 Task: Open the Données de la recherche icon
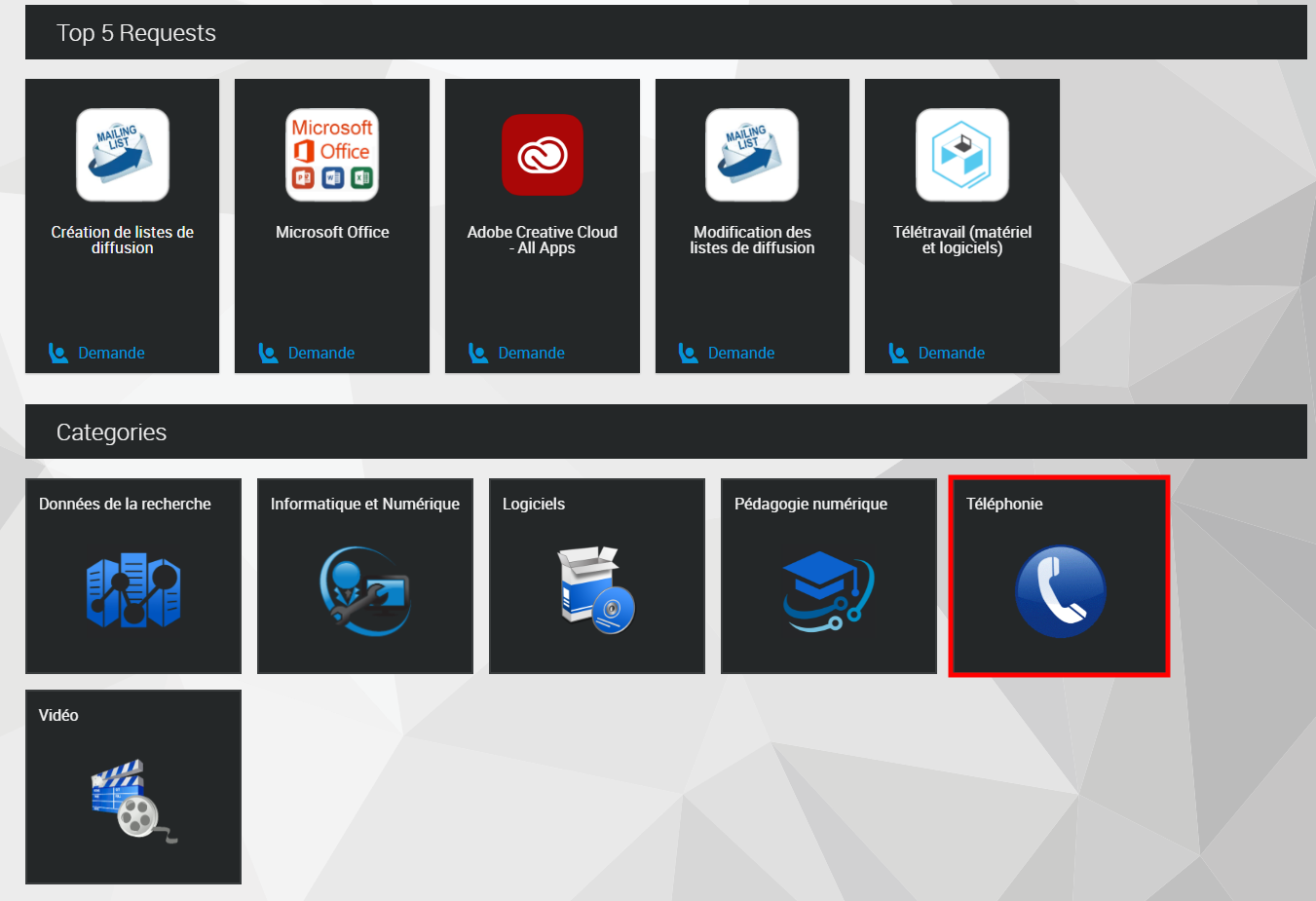pos(133,590)
